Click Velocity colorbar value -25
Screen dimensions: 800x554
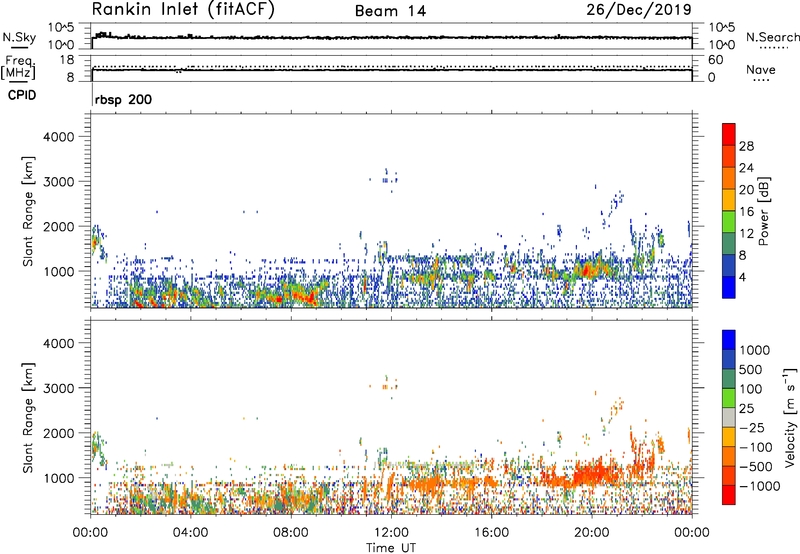(x=754, y=427)
